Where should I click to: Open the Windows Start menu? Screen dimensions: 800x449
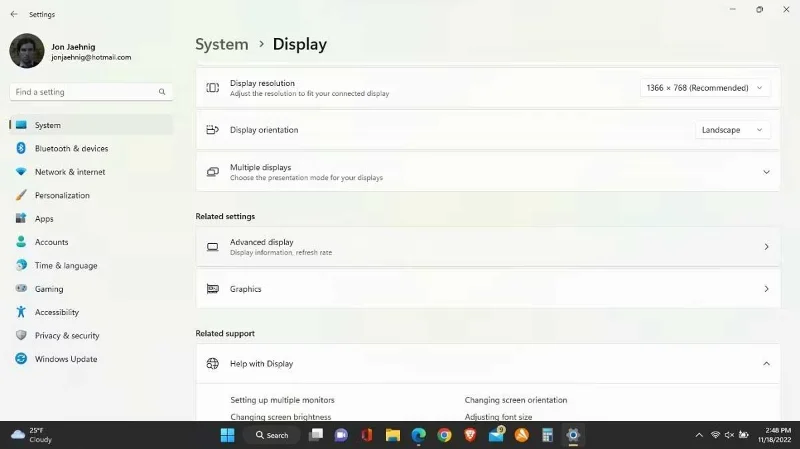pos(228,435)
